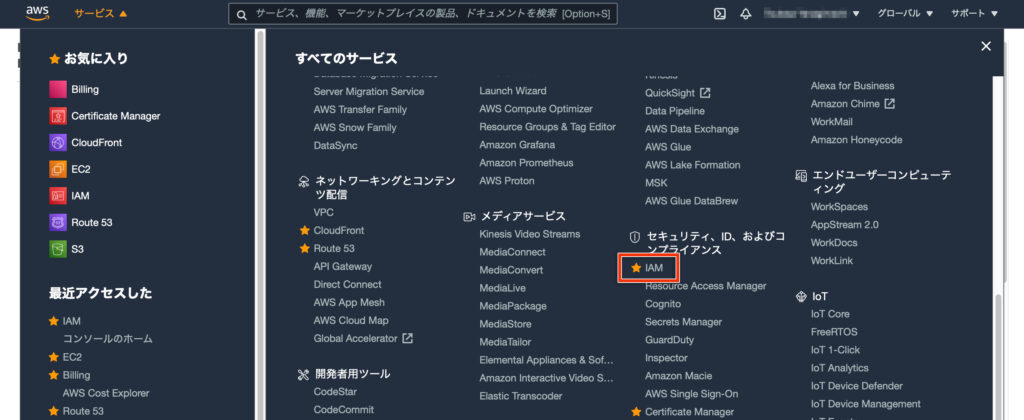
Task: Open コンソールのホーム in recent list
Action: [107, 339]
